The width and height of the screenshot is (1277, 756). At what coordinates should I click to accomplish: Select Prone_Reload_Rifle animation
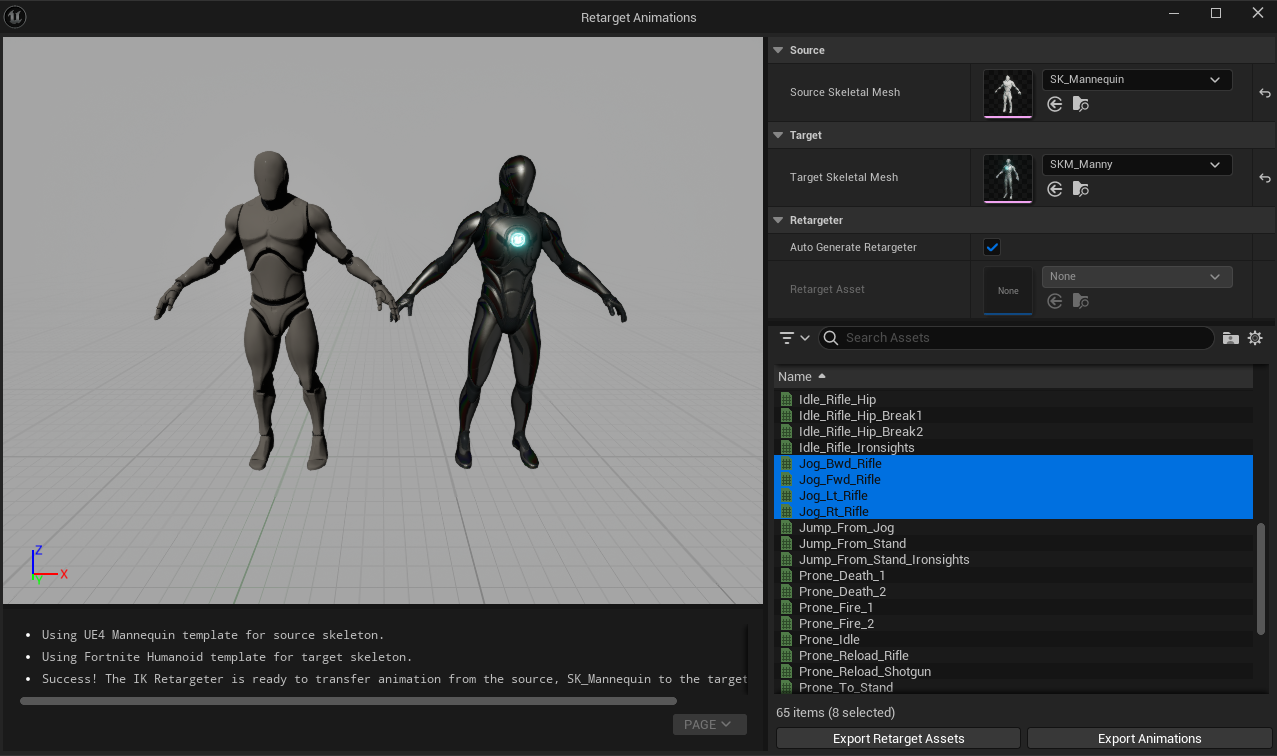coord(1013,656)
